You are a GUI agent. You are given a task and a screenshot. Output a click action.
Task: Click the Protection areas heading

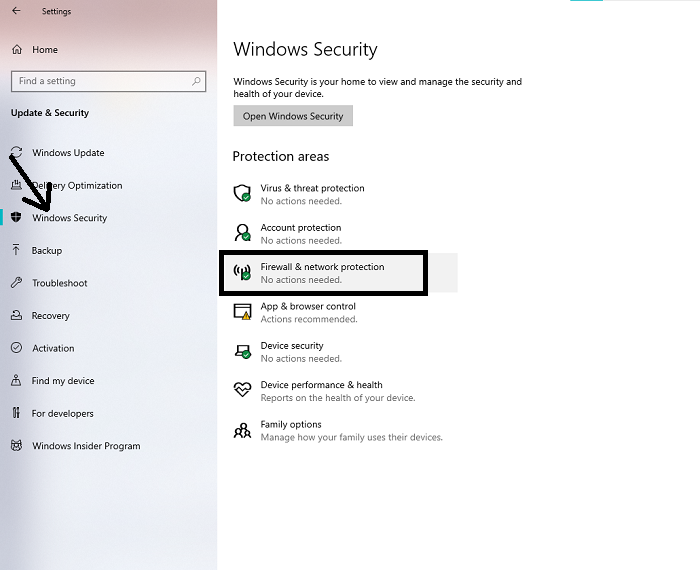280,156
